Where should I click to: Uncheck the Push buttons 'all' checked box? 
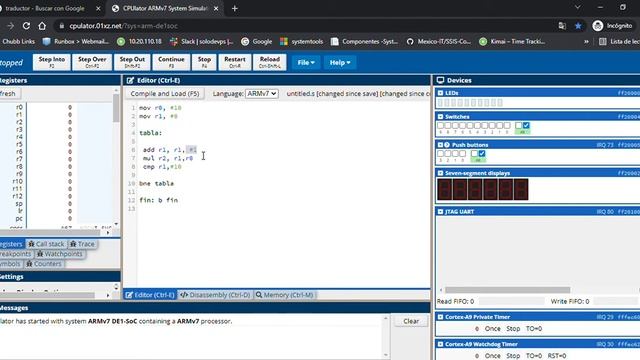tap(482, 153)
